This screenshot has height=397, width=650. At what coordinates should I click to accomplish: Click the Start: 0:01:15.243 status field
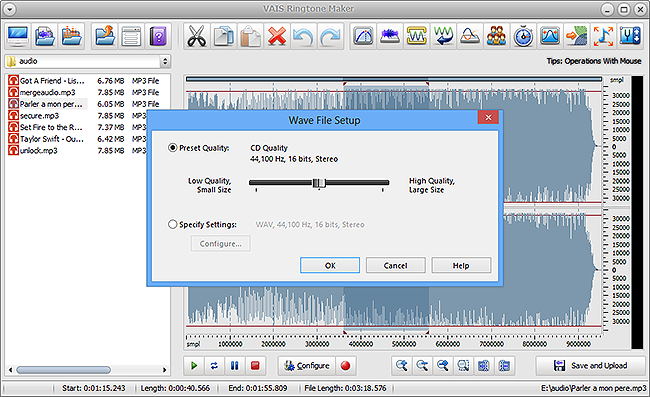point(94,388)
